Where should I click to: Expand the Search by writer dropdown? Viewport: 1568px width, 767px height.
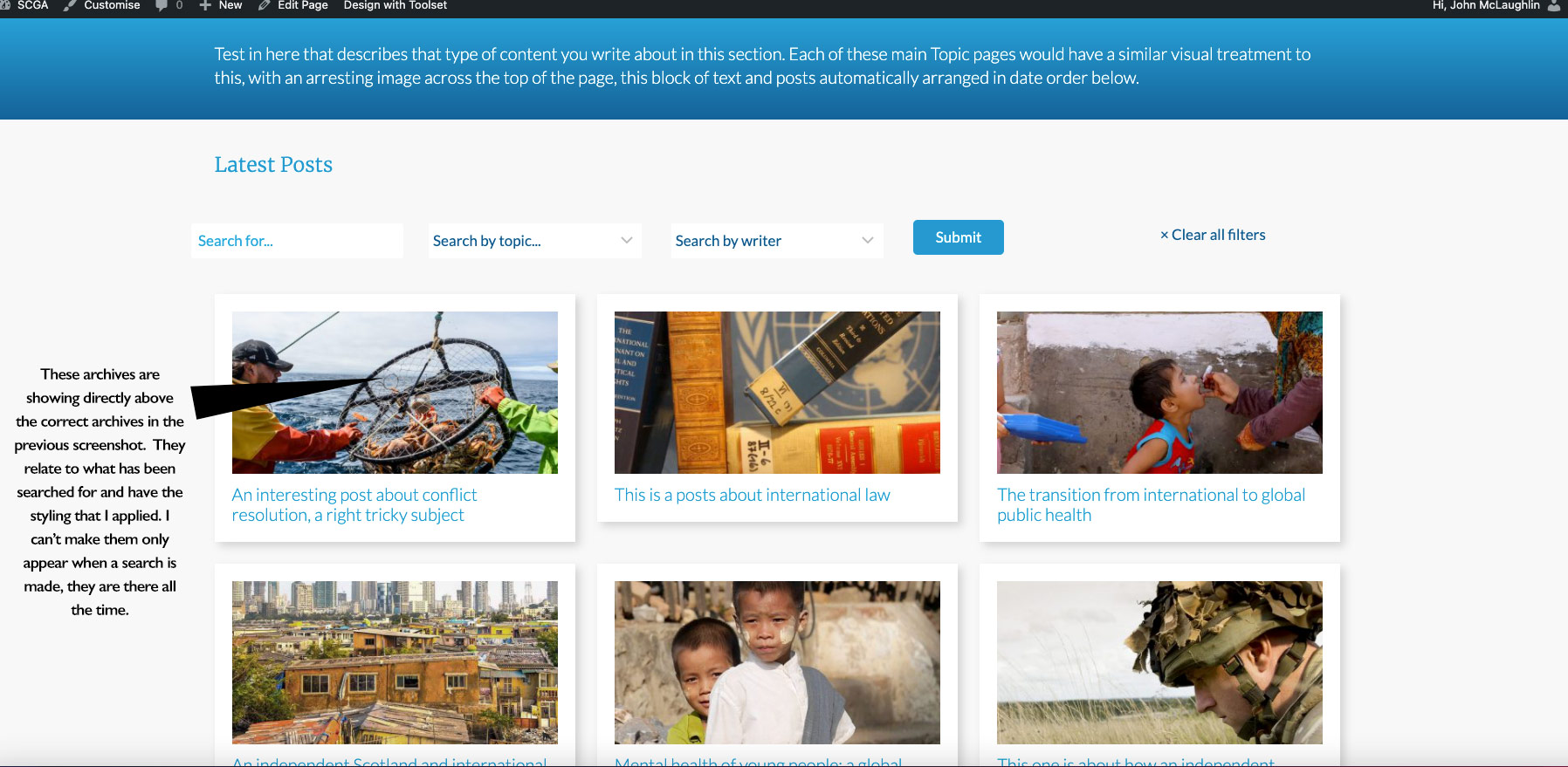777,241
